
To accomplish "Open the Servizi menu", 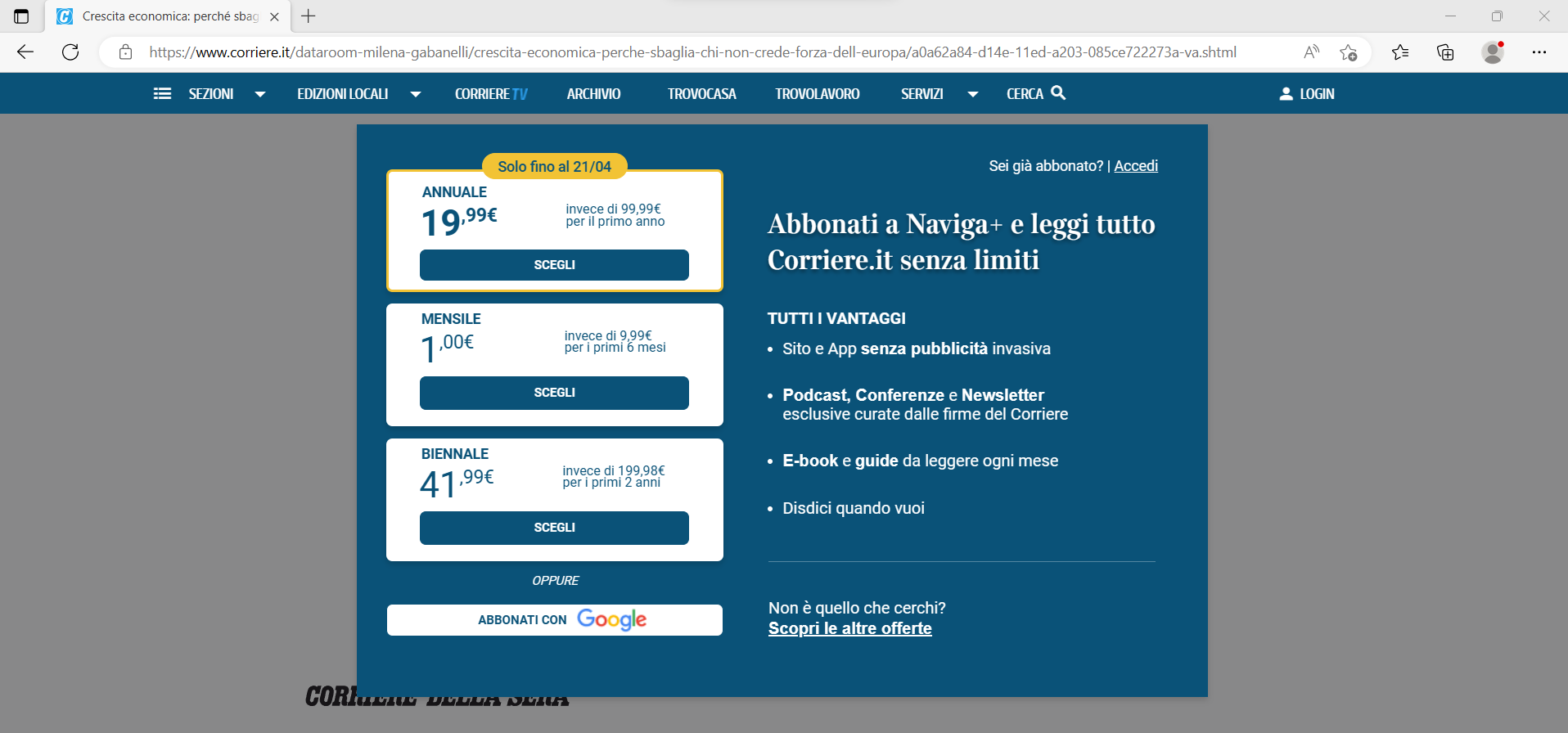I will 922,94.
